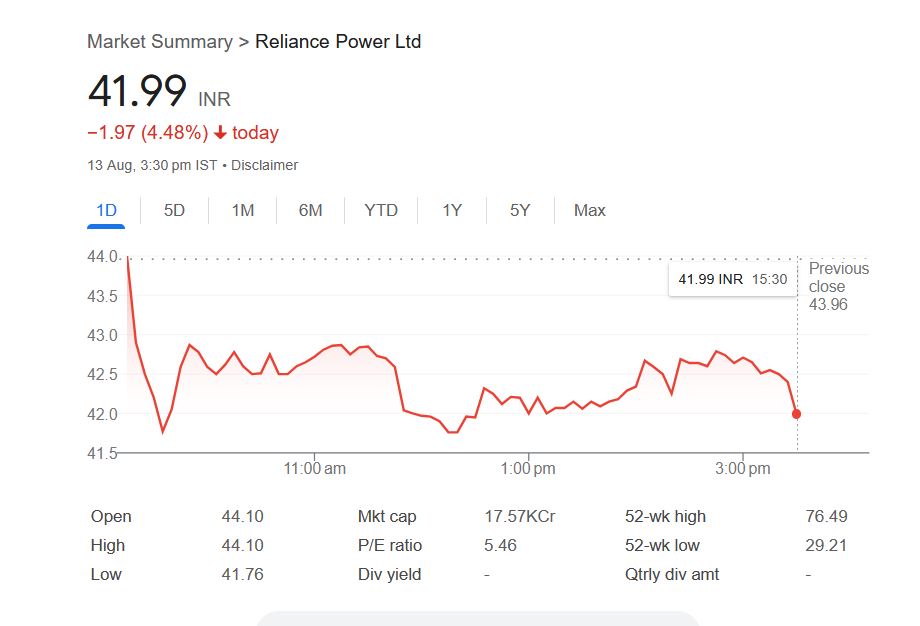This screenshot has height=626, width=920.
Task: Open the Disclaimer link
Action: pos(264,165)
